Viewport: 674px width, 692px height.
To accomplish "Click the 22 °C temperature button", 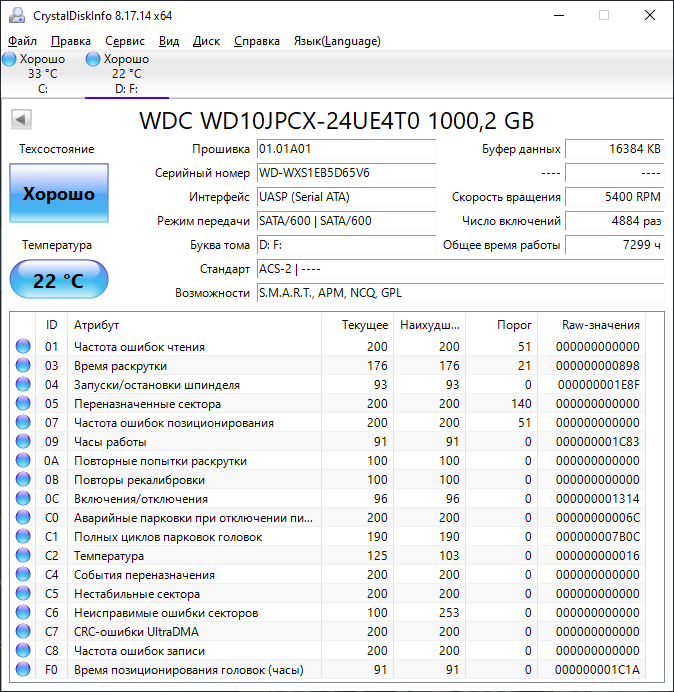I will pyautogui.click(x=59, y=280).
